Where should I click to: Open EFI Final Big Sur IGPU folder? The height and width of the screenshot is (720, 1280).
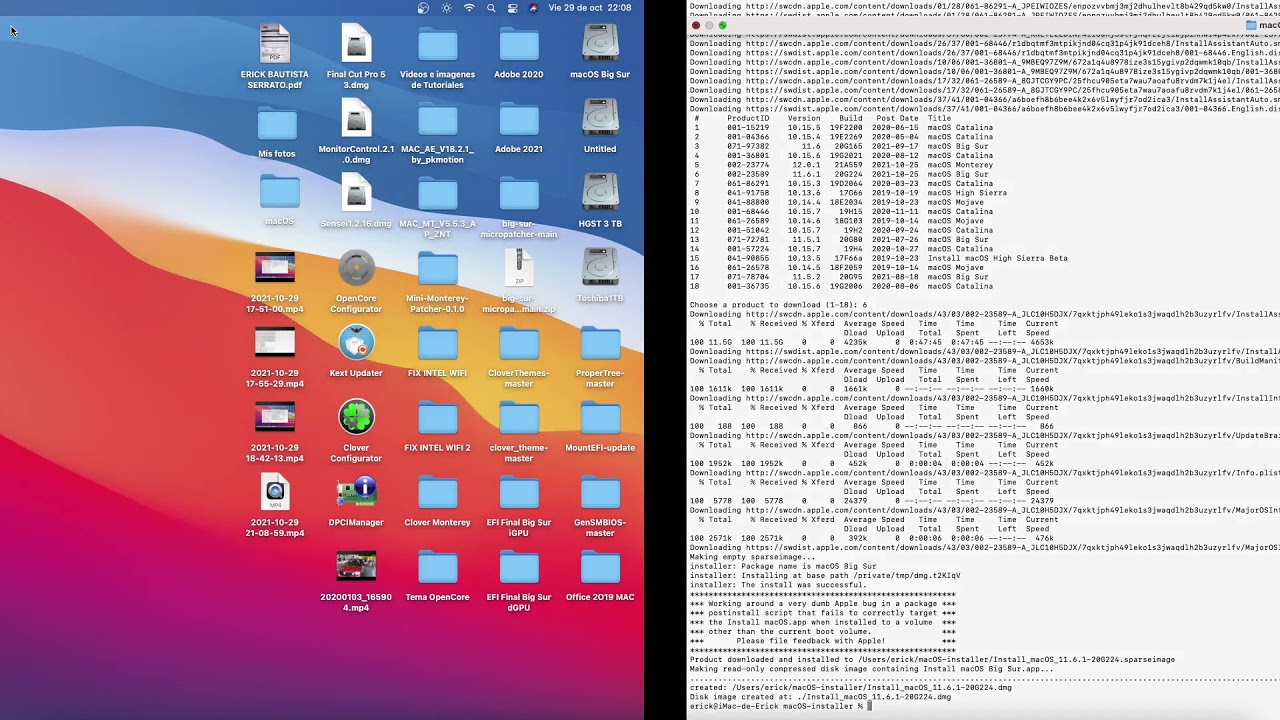519,493
